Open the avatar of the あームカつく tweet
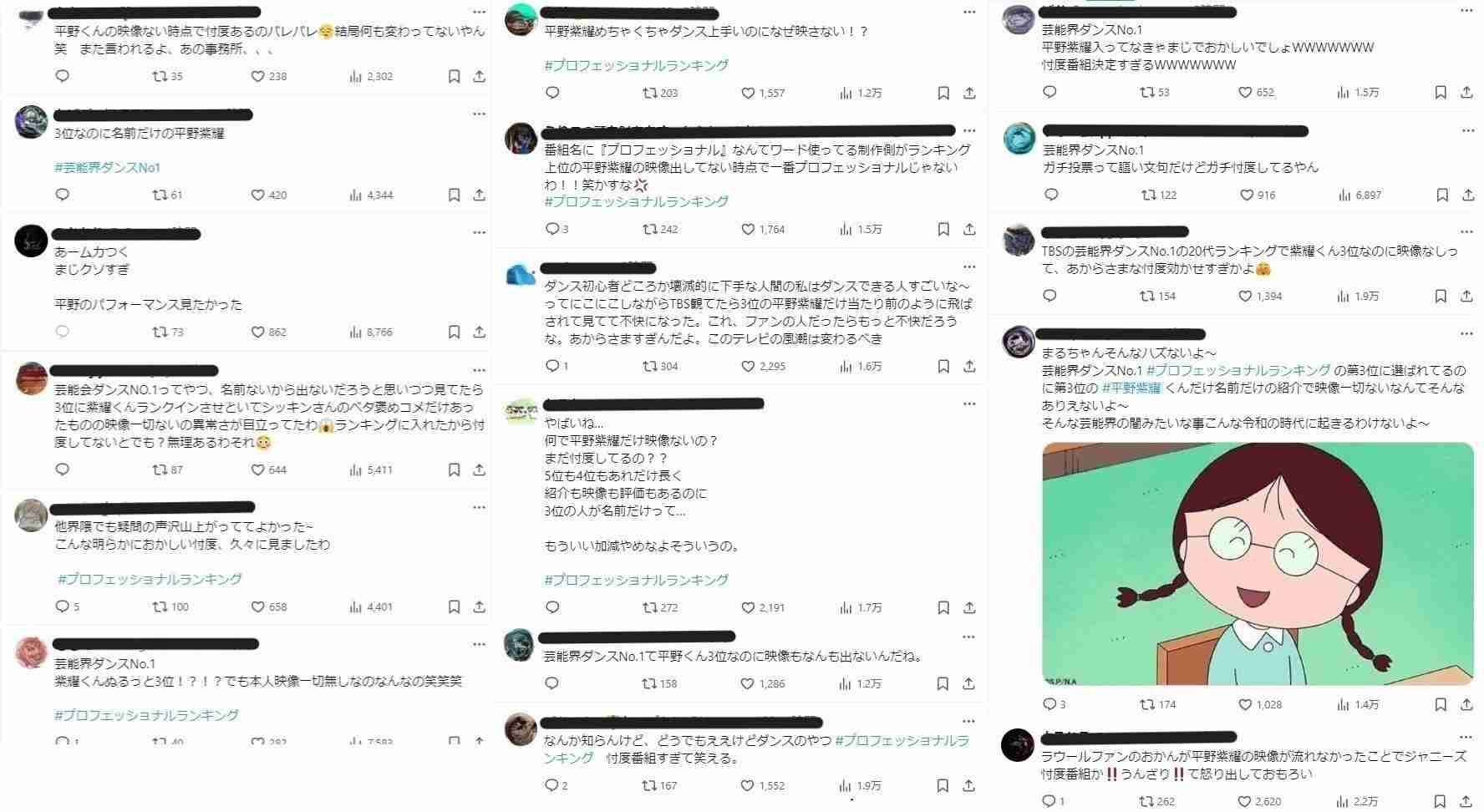This screenshot has width=1484, height=812. click(32, 241)
